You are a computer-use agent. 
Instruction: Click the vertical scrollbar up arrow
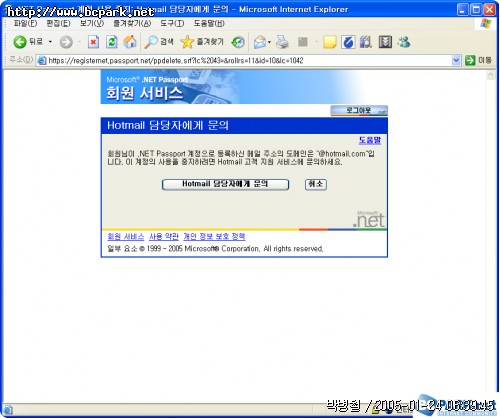pos(490,76)
